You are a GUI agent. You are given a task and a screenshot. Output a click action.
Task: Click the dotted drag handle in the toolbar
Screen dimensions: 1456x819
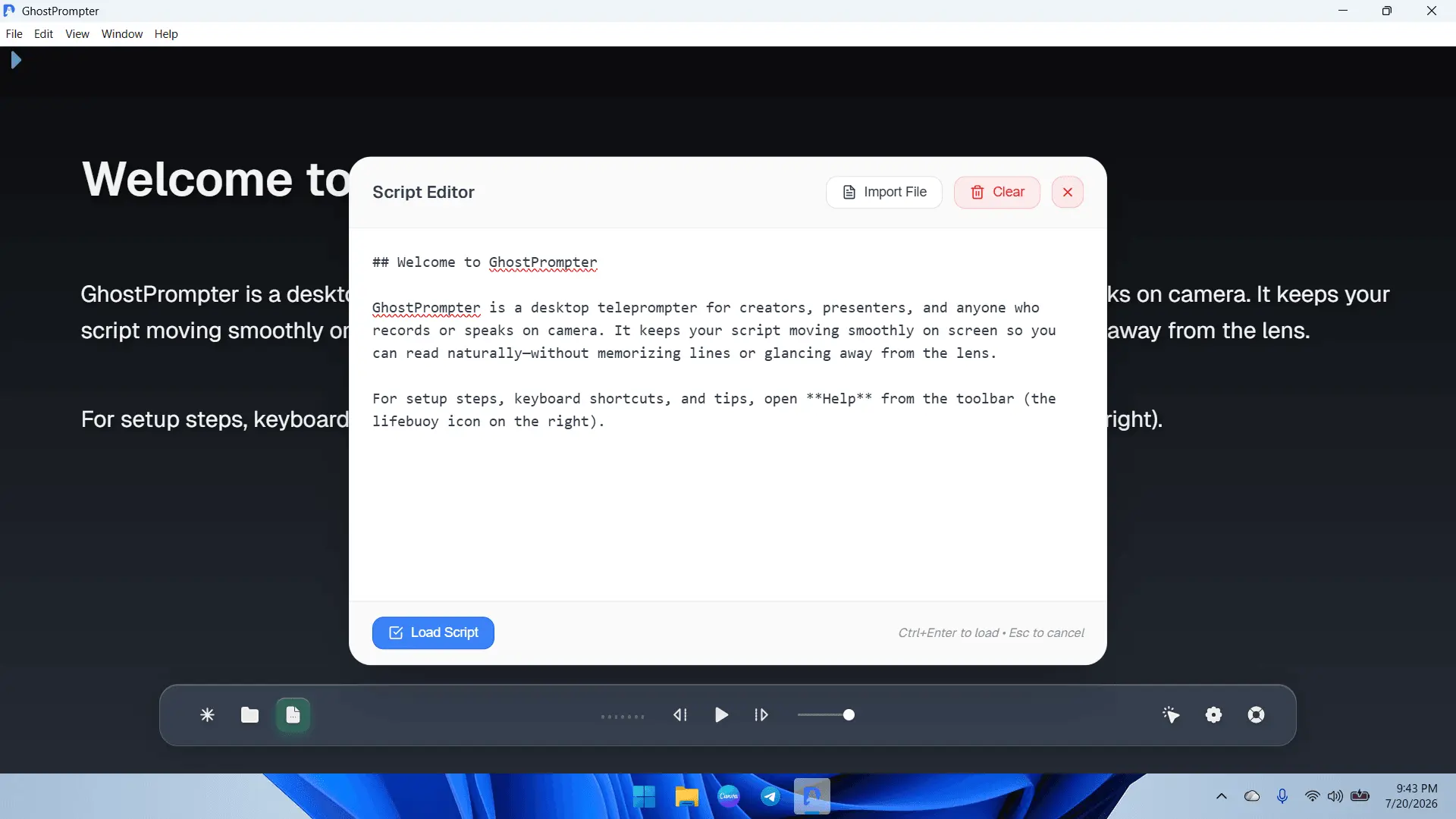click(623, 717)
